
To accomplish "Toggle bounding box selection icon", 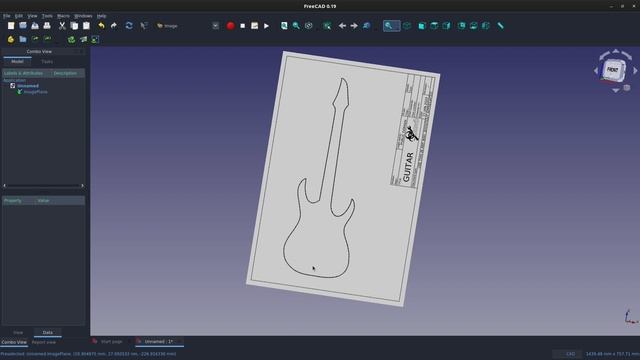I will [327, 26].
